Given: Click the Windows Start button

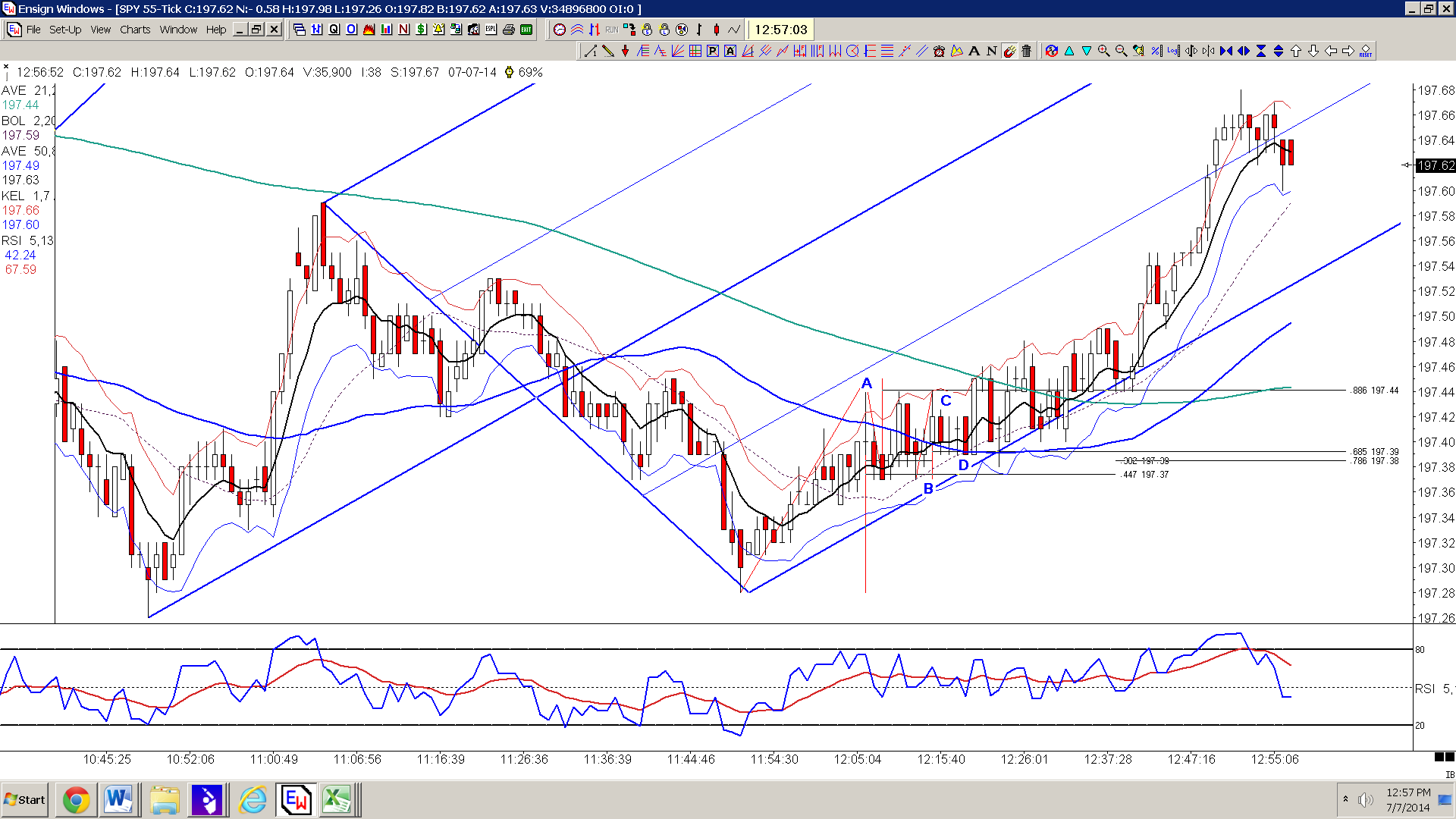Looking at the screenshot, I should [x=25, y=800].
